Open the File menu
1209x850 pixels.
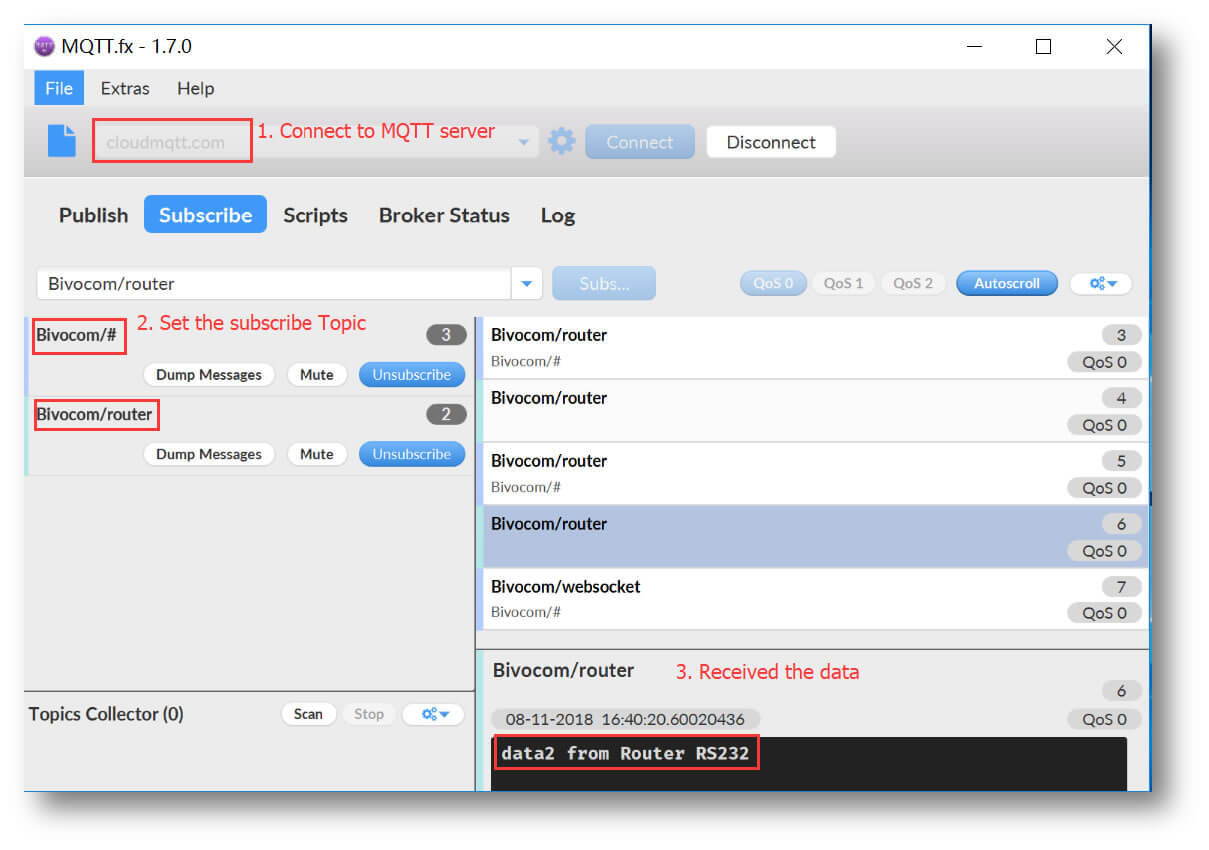coord(59,88)
